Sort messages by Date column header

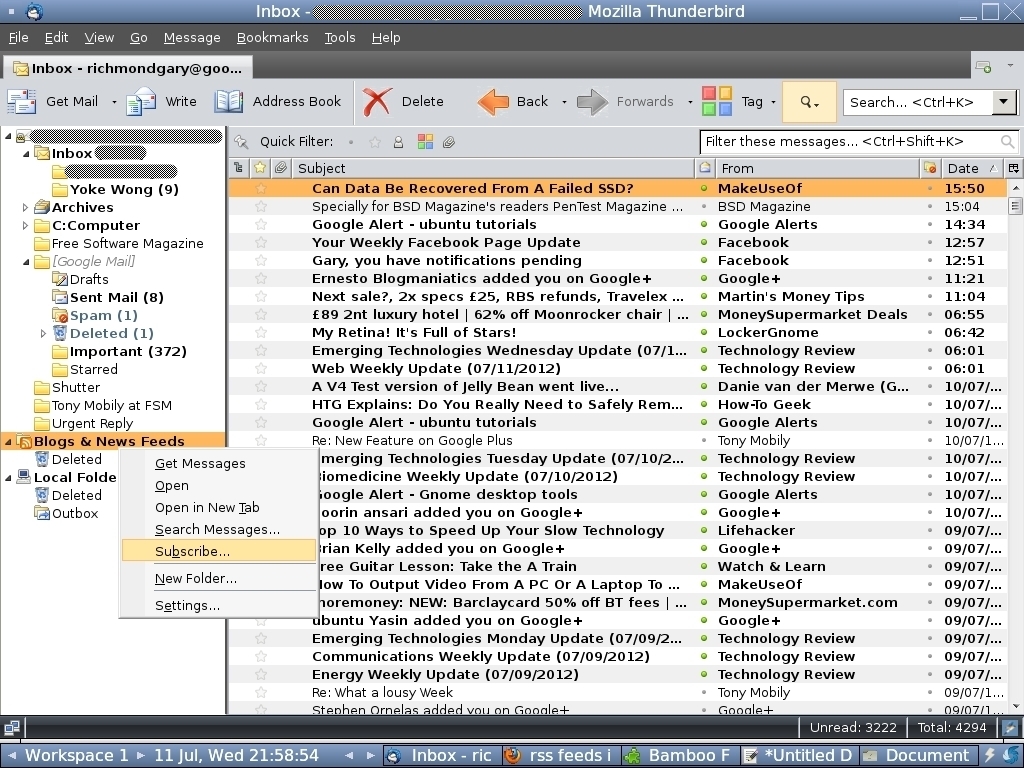970,168
